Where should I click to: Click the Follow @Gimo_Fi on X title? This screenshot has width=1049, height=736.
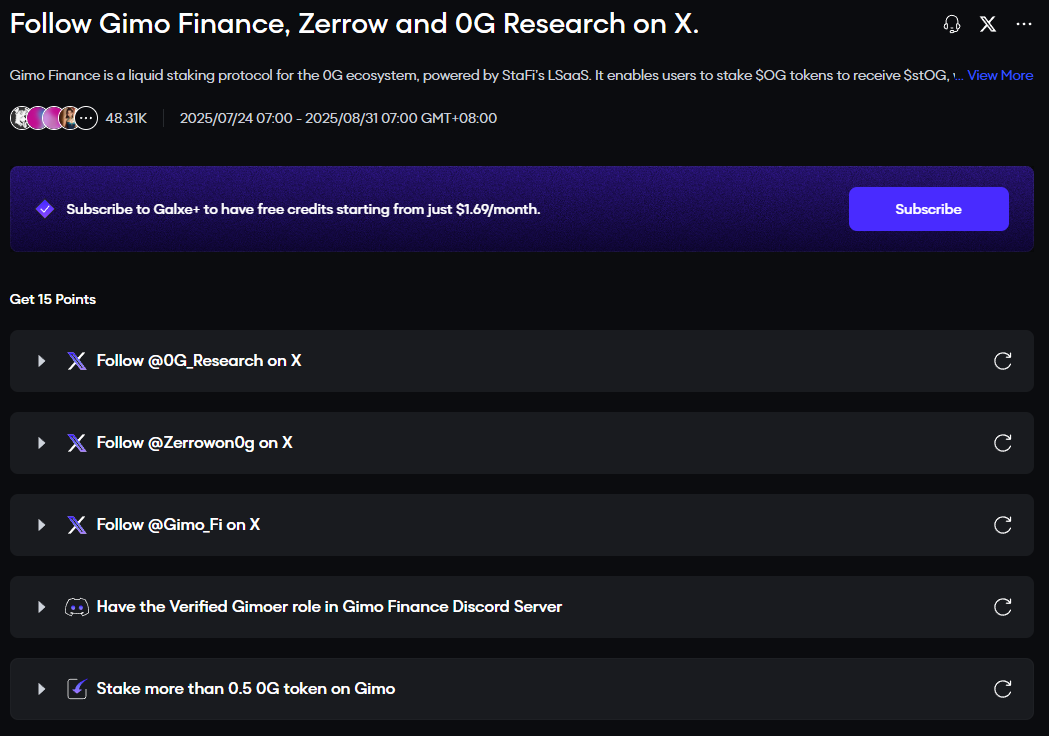(178, 525)
